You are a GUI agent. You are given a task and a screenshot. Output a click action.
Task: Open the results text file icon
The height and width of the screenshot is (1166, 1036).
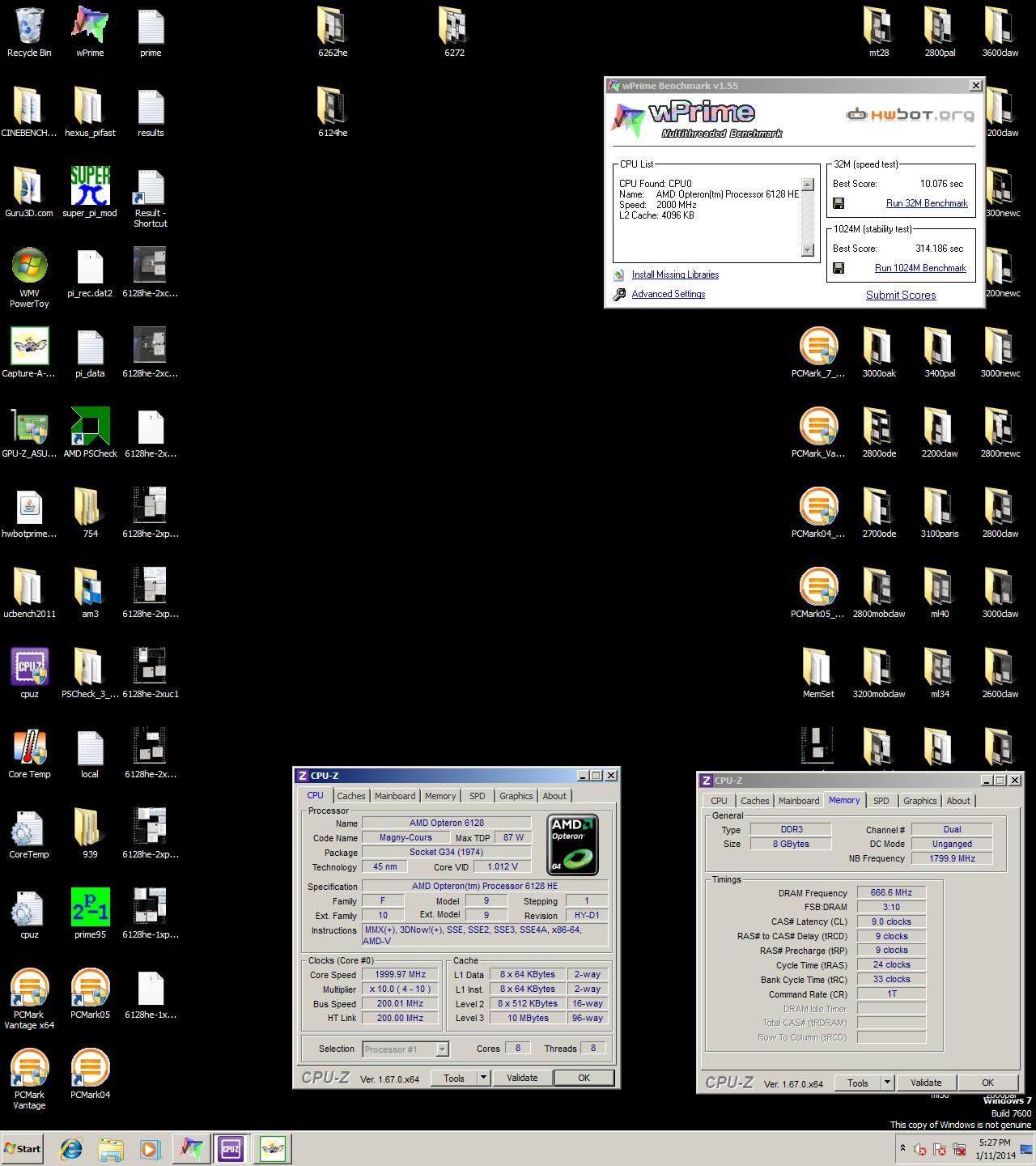tap(151, 111)
